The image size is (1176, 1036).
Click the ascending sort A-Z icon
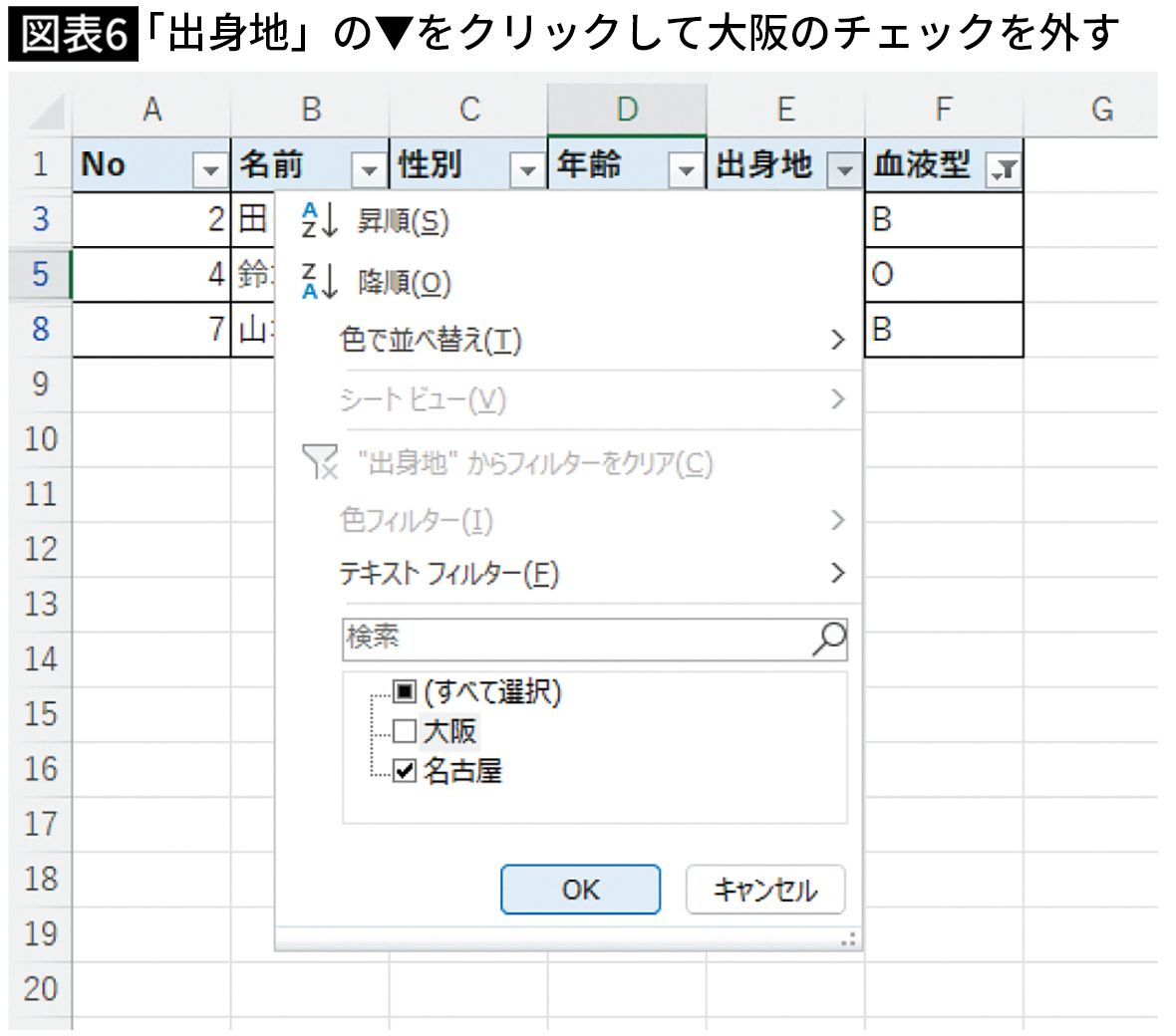(x=319, y=221)
